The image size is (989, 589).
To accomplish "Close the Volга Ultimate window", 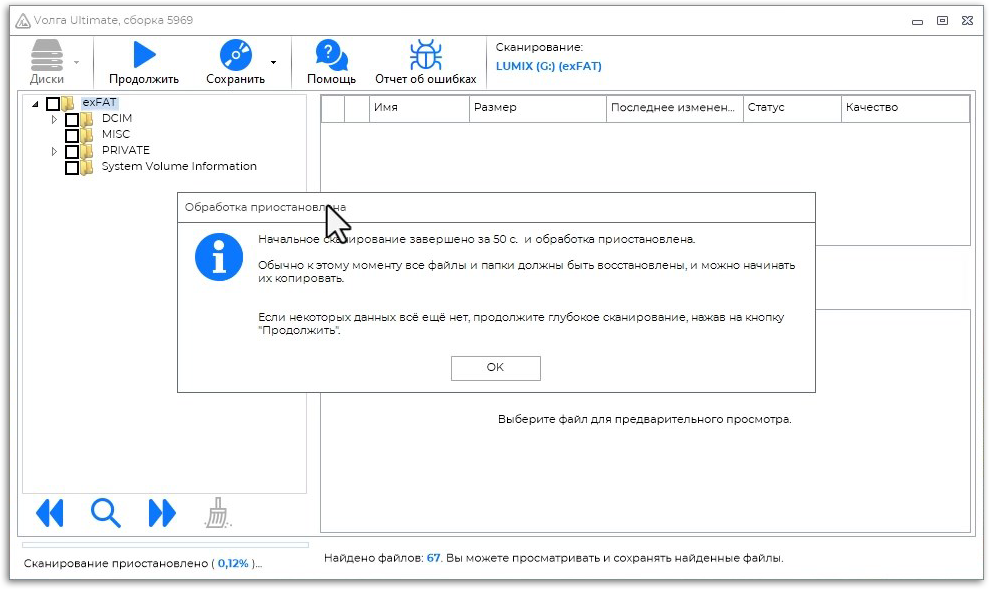I will (x=968, y=21).
